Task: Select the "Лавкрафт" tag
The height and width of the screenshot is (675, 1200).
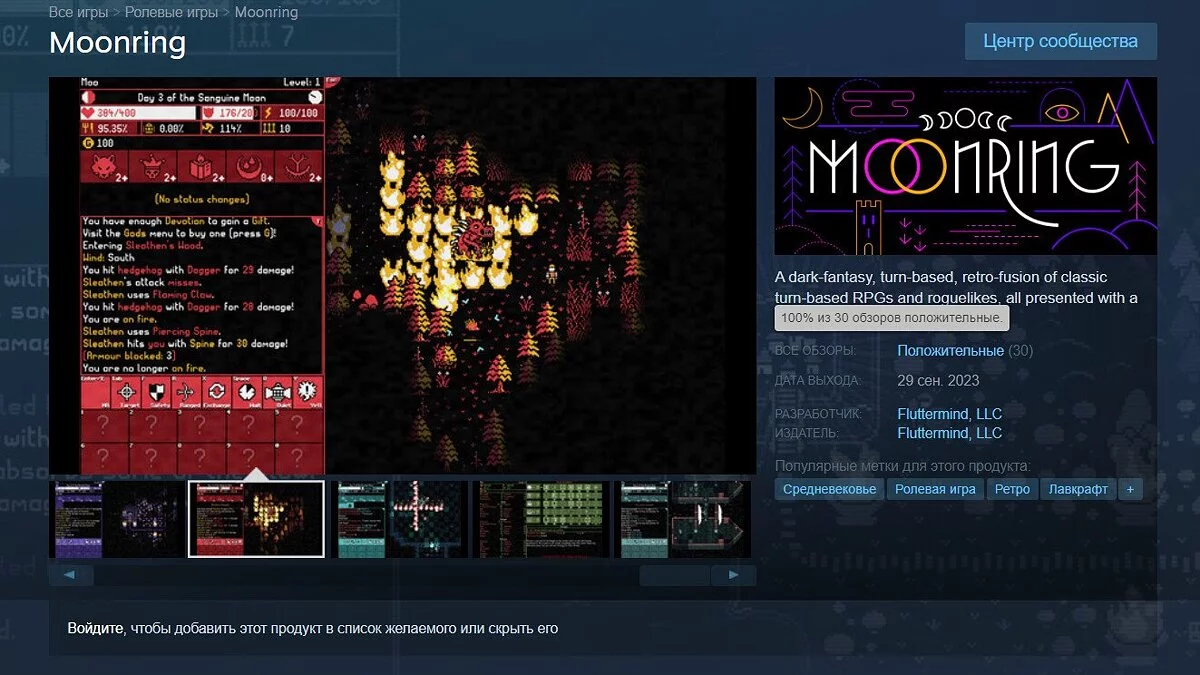Action: coord(1078,489)
